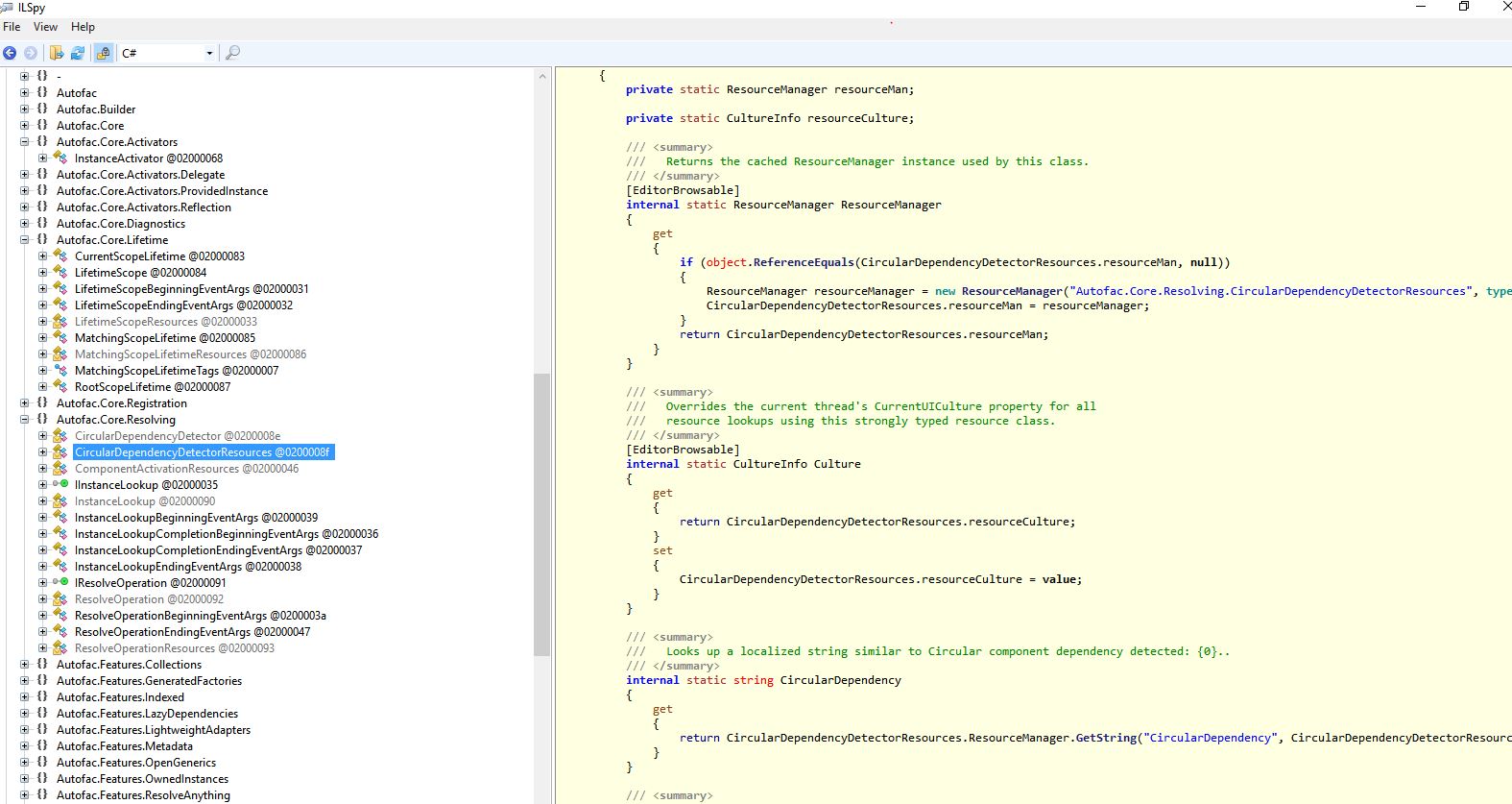Expand the InstanceActivator class node
The width and height of the screenshot is (1512, 804).
[x=43, y=158]
